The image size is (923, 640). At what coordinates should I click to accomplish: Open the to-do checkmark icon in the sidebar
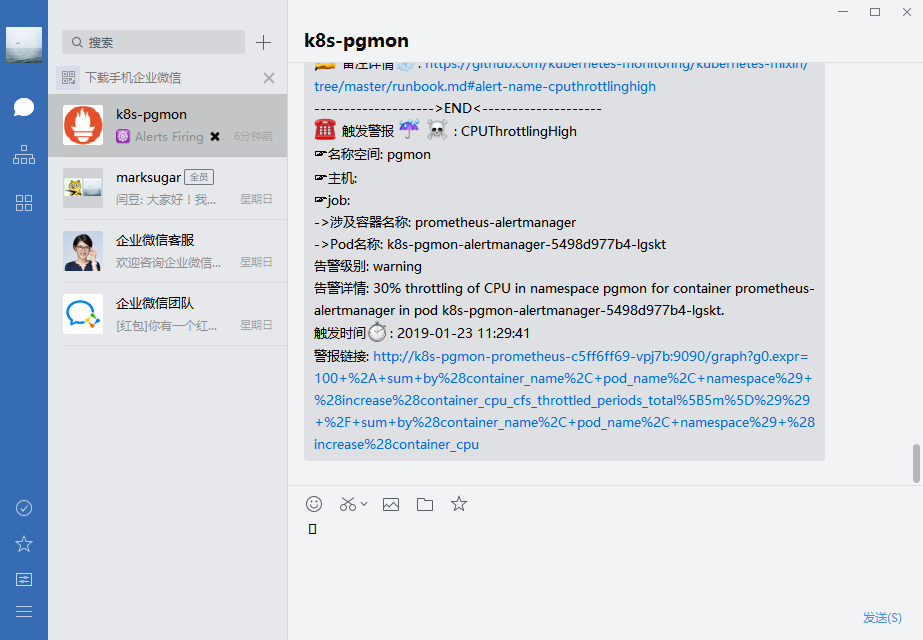[x=24, y=508]
